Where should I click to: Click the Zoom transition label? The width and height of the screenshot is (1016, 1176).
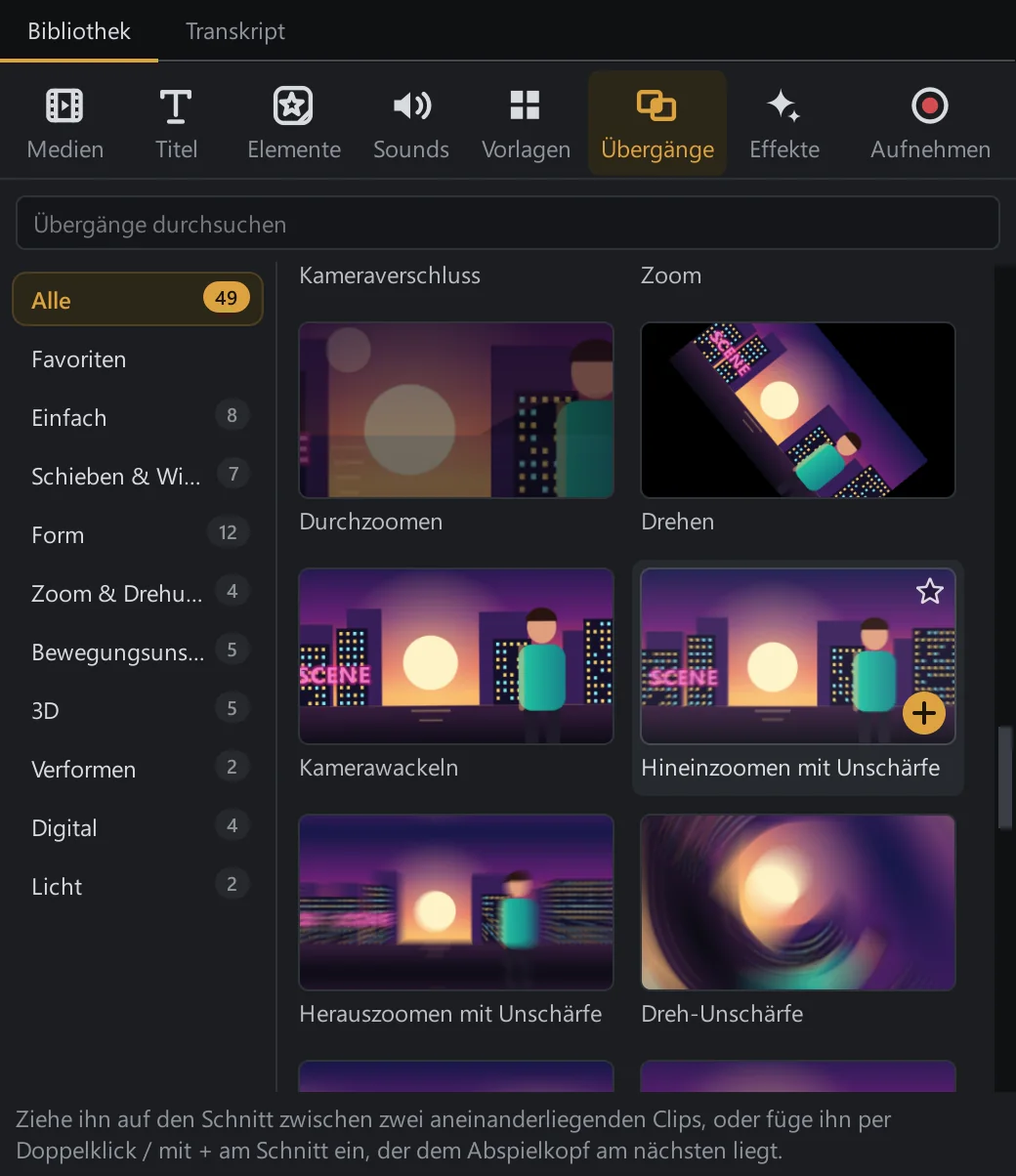coord(671,275)
